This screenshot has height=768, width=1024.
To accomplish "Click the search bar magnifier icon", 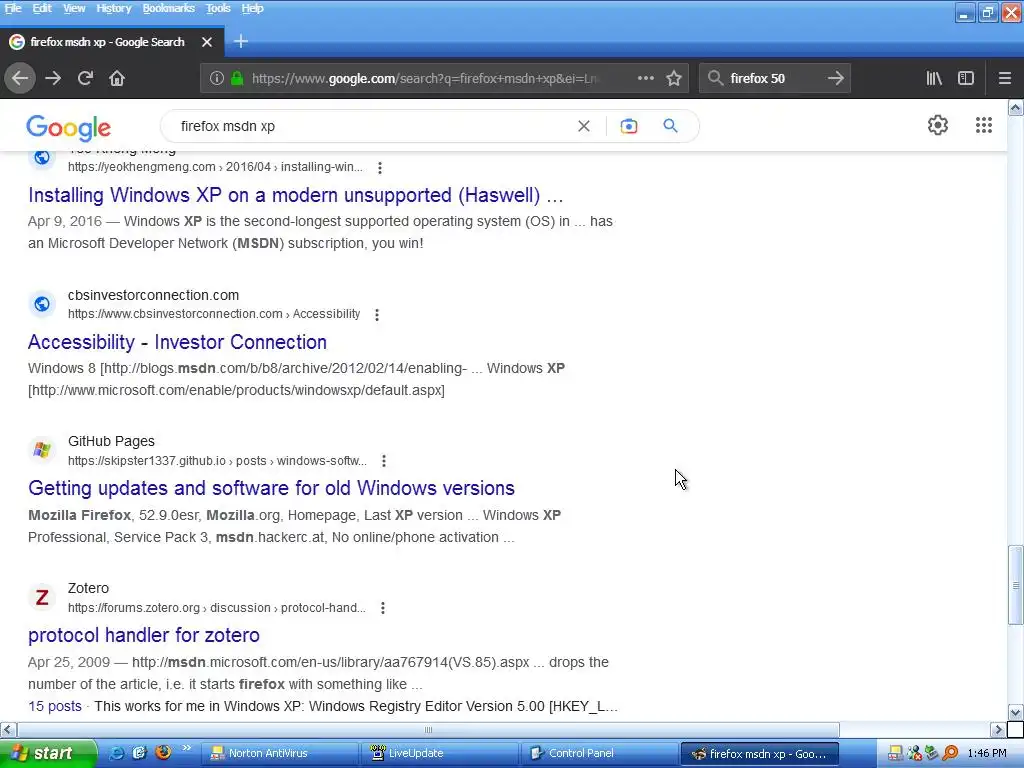I will tap(715, 78).
